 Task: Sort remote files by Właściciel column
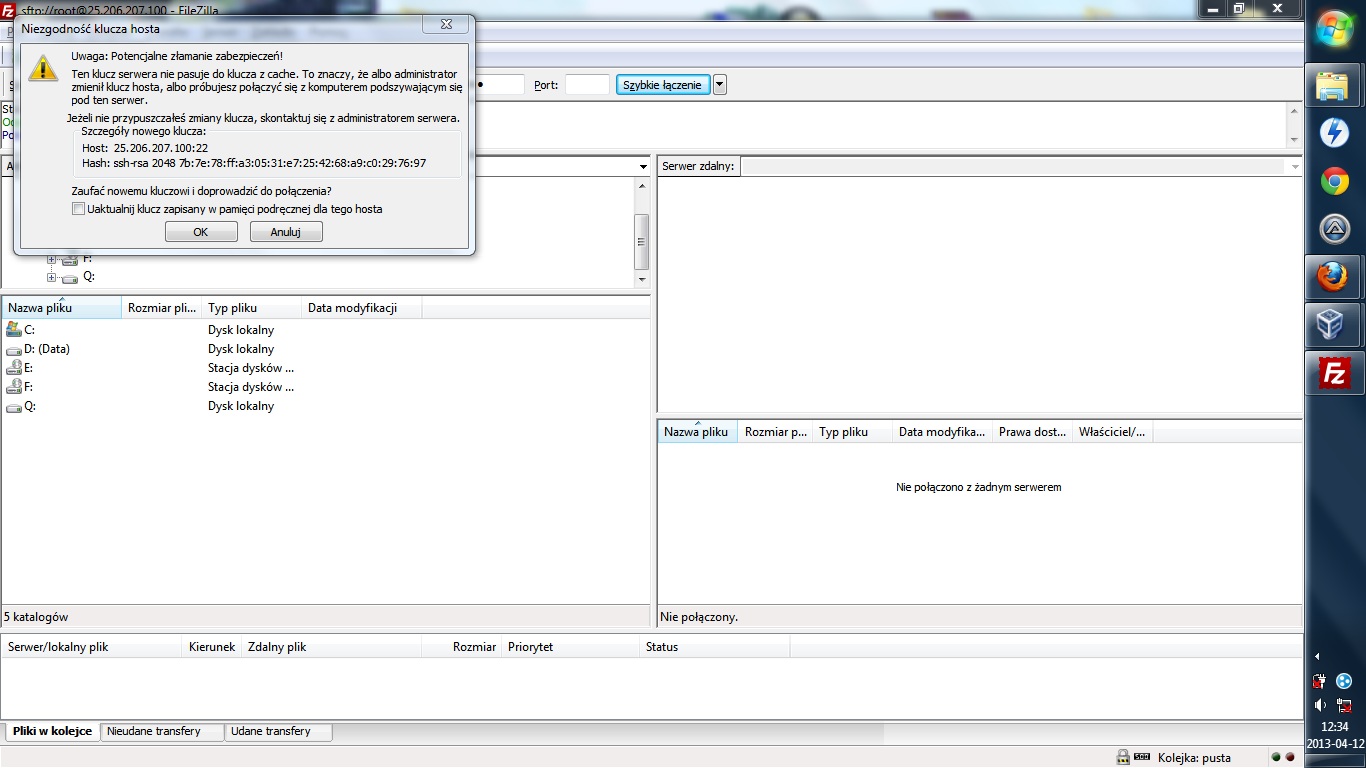pos(1112,432)
